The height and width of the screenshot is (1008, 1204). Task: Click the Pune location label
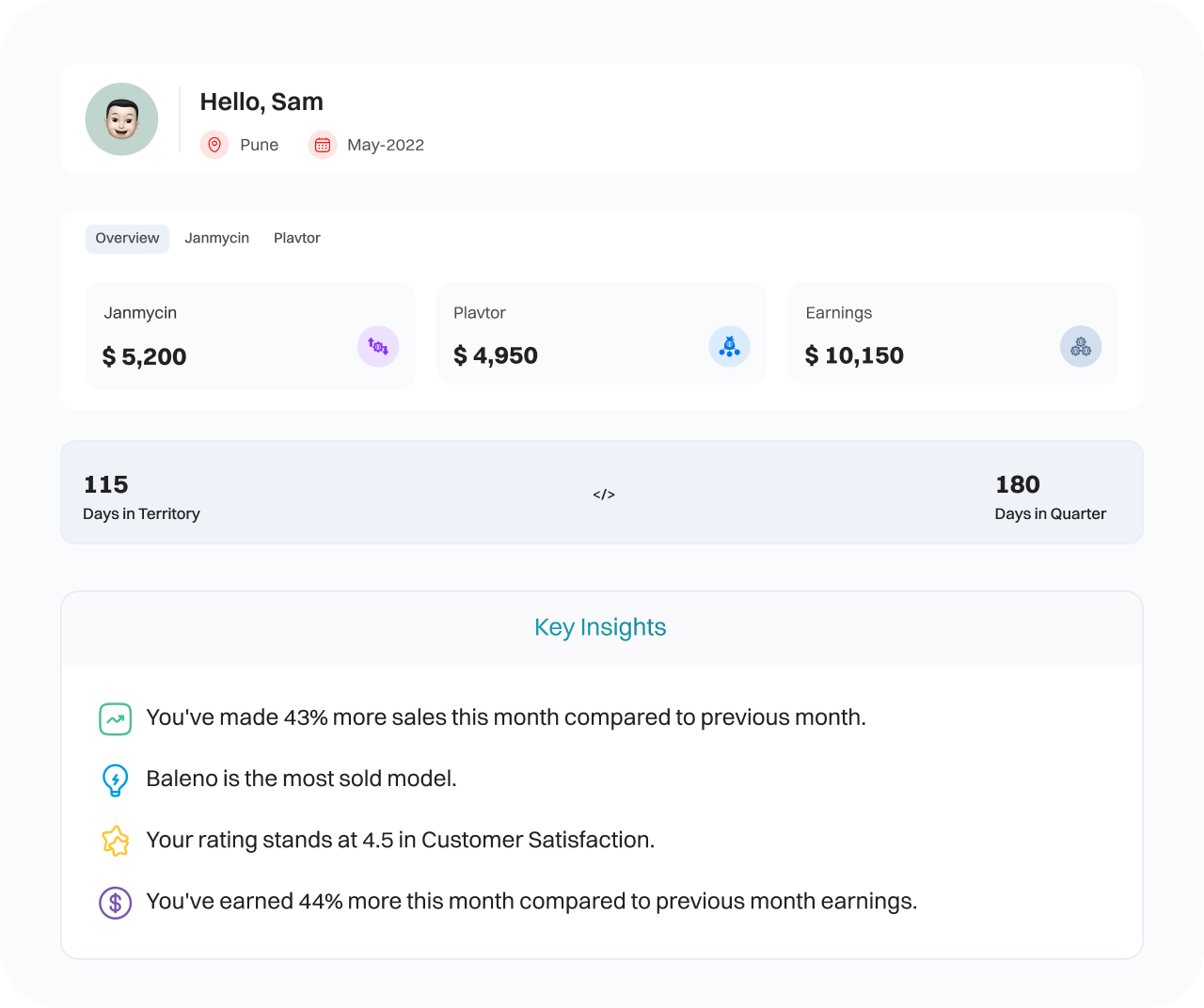(259, 145)
